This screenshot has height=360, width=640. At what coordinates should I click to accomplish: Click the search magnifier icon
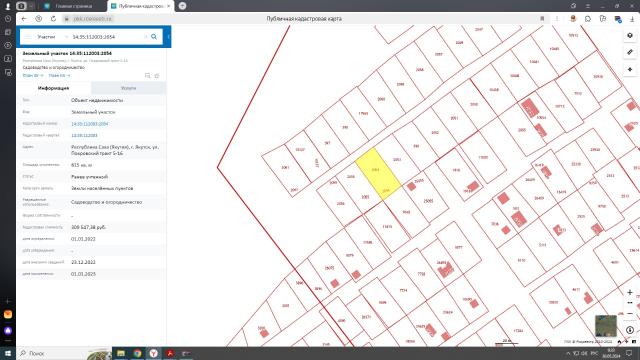tap(154, 37)
